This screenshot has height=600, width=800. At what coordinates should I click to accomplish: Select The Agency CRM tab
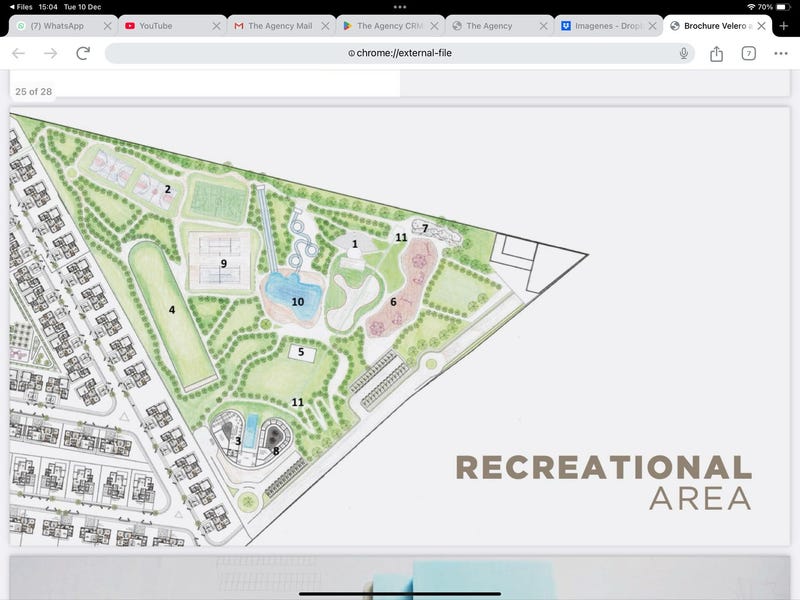[x=385, y=26]
